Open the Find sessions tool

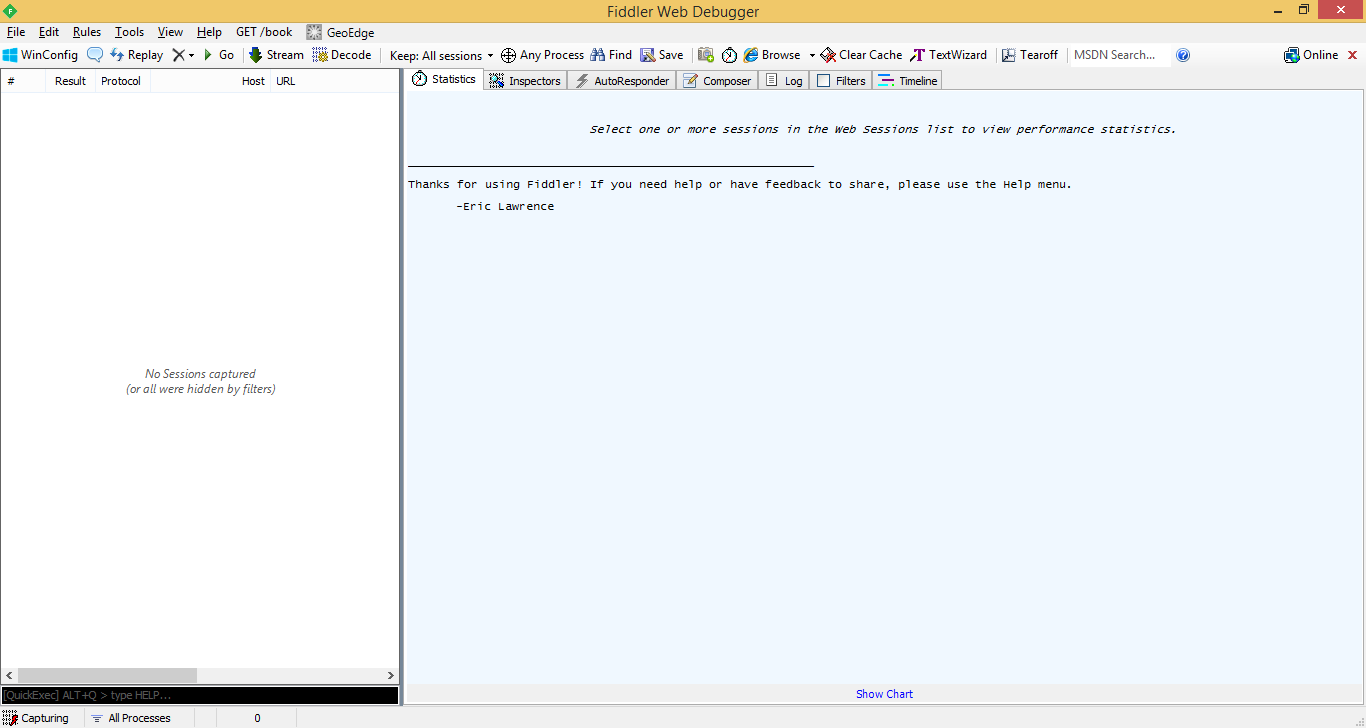(x=610, y=55)
